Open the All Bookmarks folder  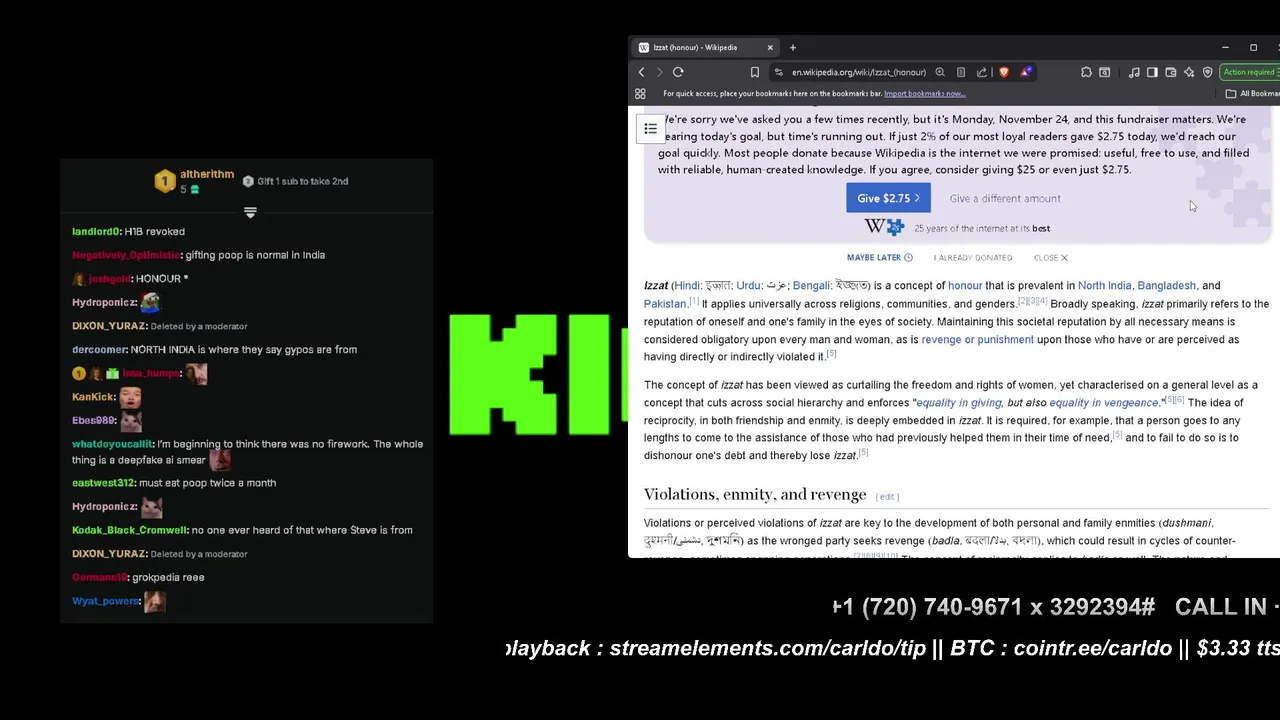(1255, 94)
